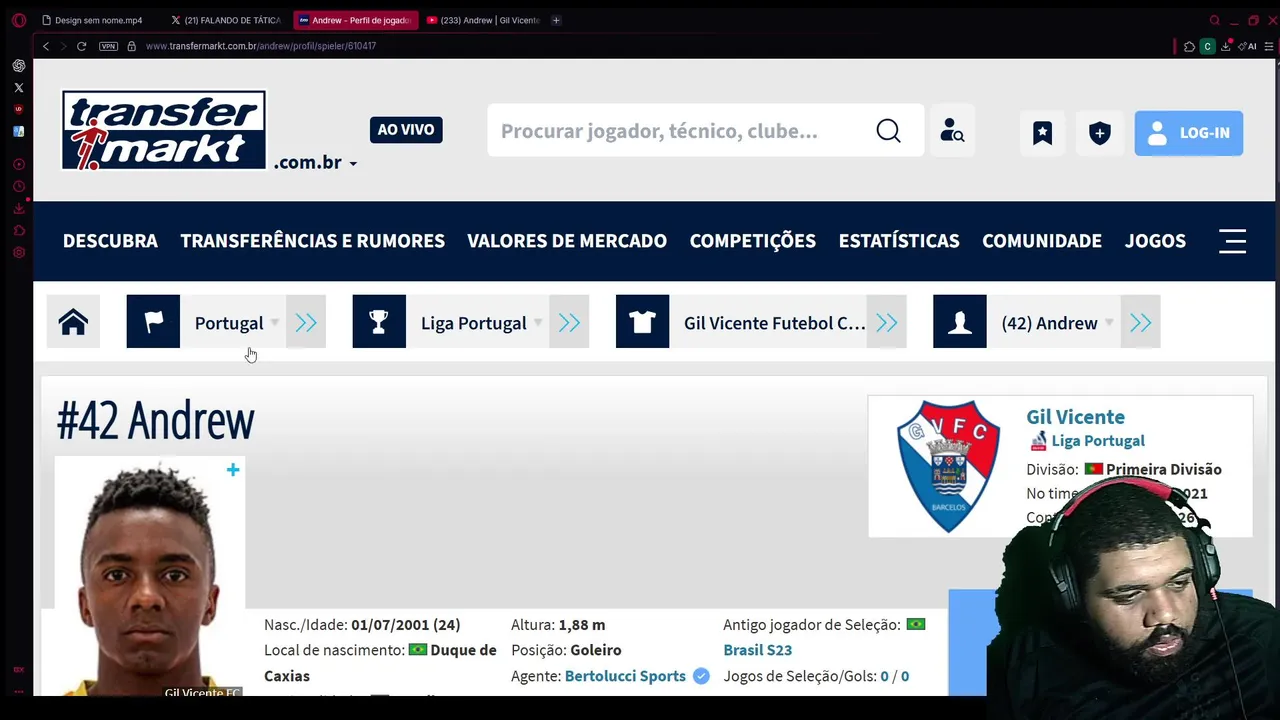Open the DESCUBRA menu

tap(110, 241)
